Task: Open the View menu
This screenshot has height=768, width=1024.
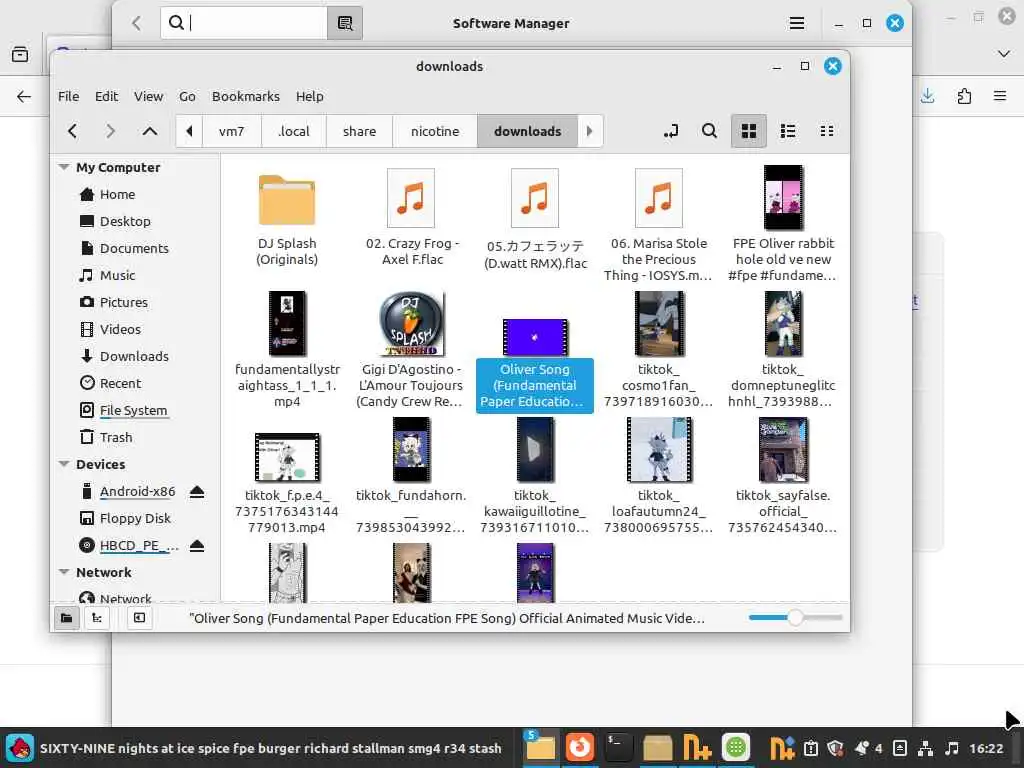Action: click(x=148, y=96)
